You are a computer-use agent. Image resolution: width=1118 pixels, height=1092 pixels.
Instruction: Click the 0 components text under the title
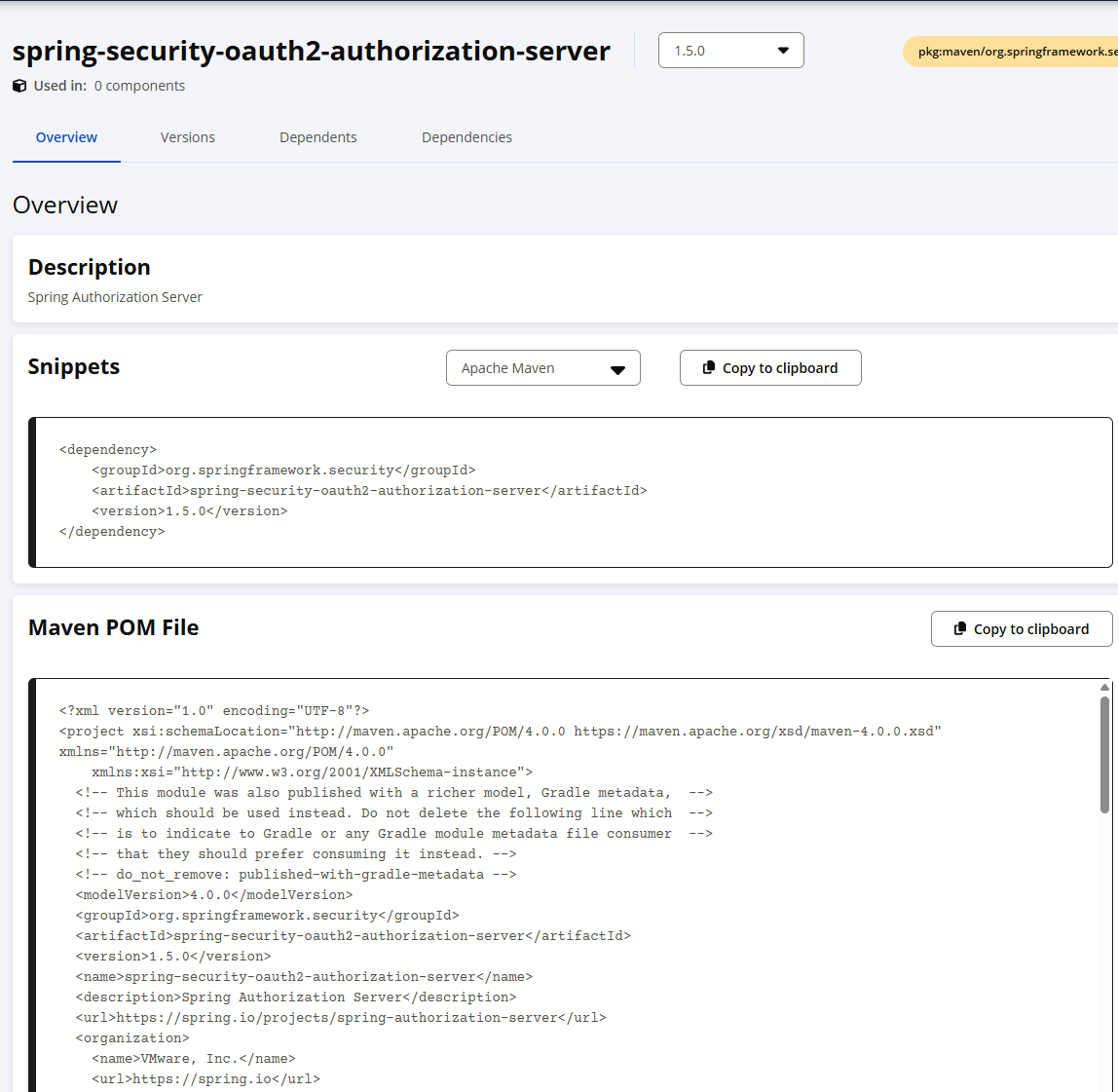[x=139, y=86]
